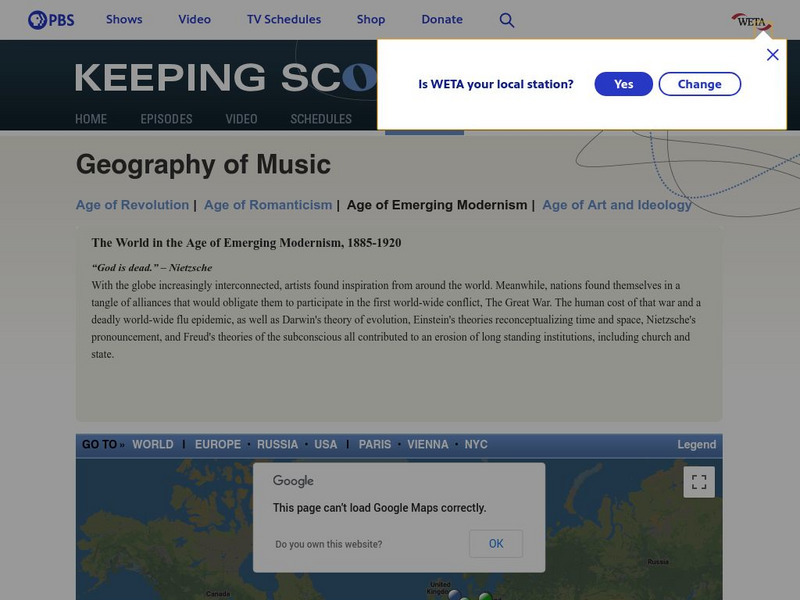Image resolution: width=800 pixels, height=600 pixels.
Task: Follow the "Do you own this website?" link
Action: point(328,545)
